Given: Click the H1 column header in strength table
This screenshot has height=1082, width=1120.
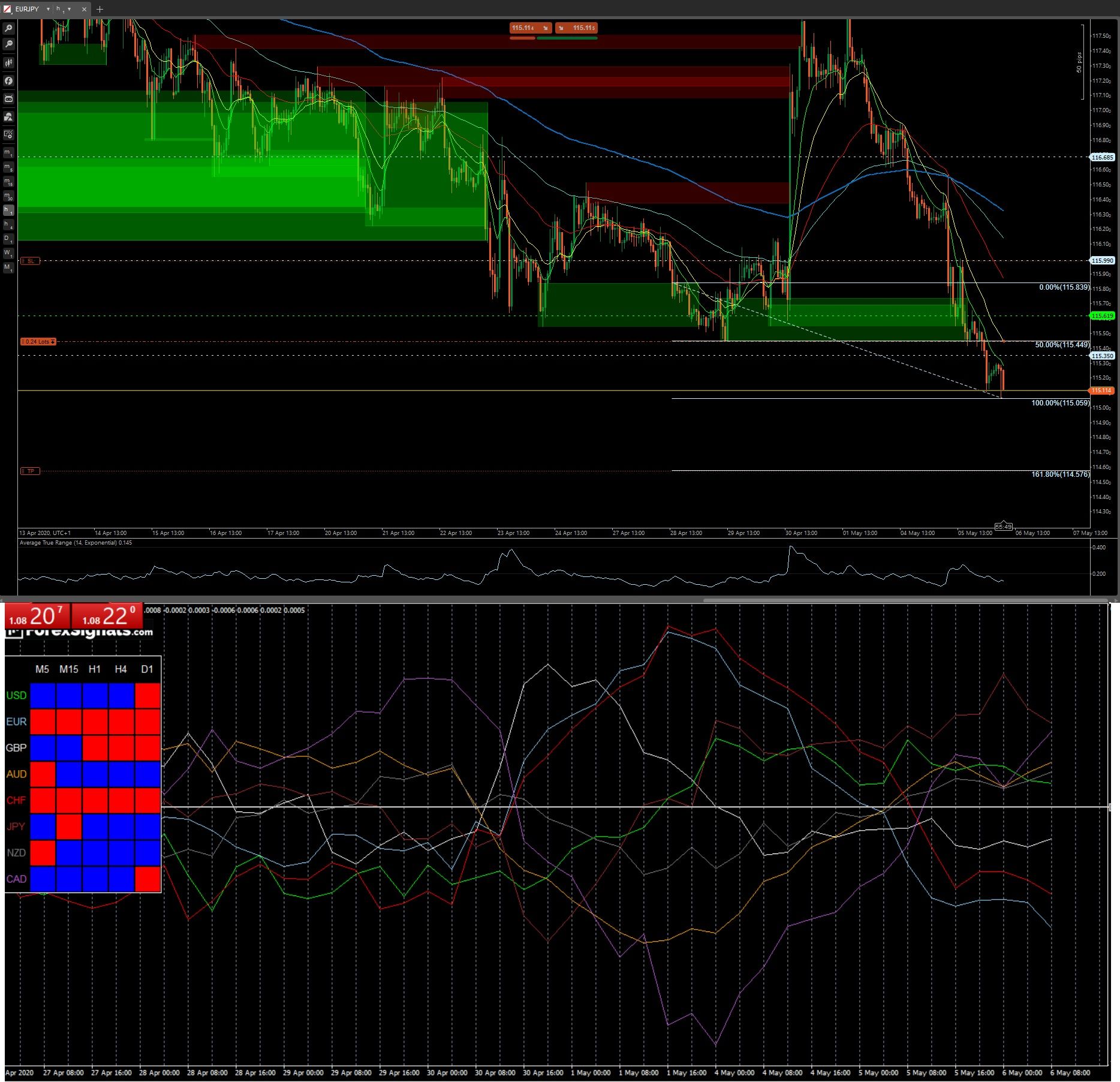Looking at the screenshot, I should point(95,669).
